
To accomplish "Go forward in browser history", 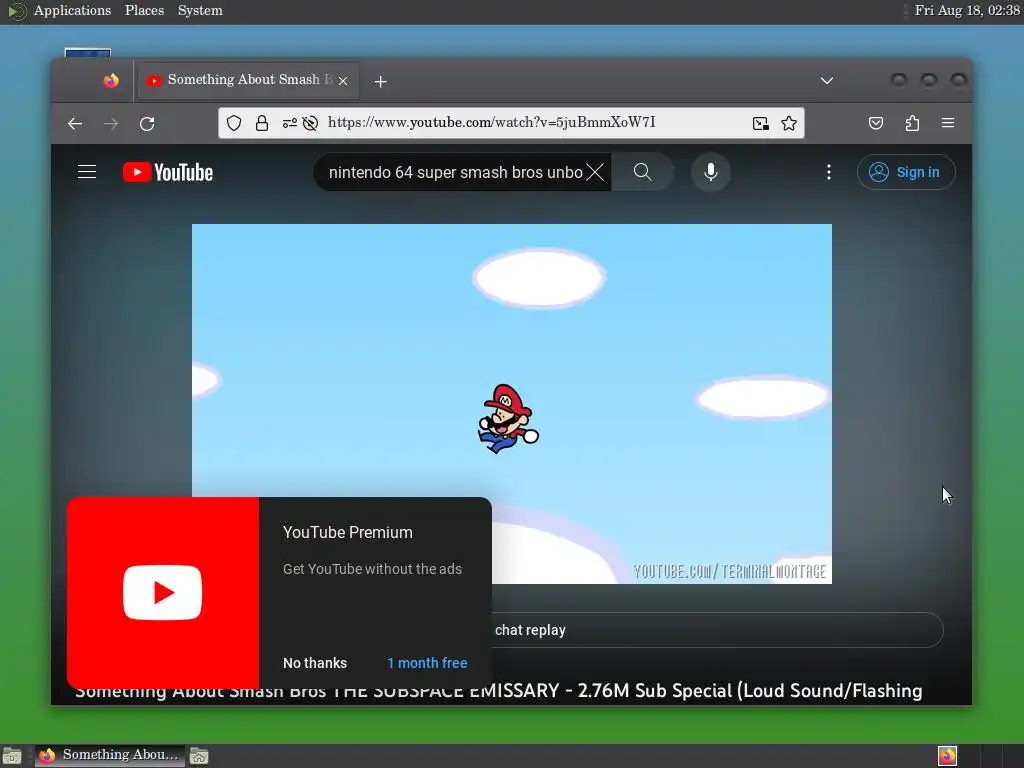I will pyautogui.click(x=111, y=123).
